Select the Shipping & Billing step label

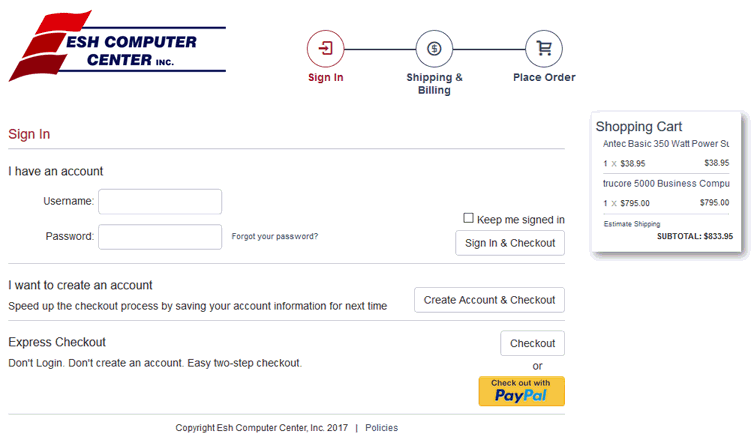434,83
